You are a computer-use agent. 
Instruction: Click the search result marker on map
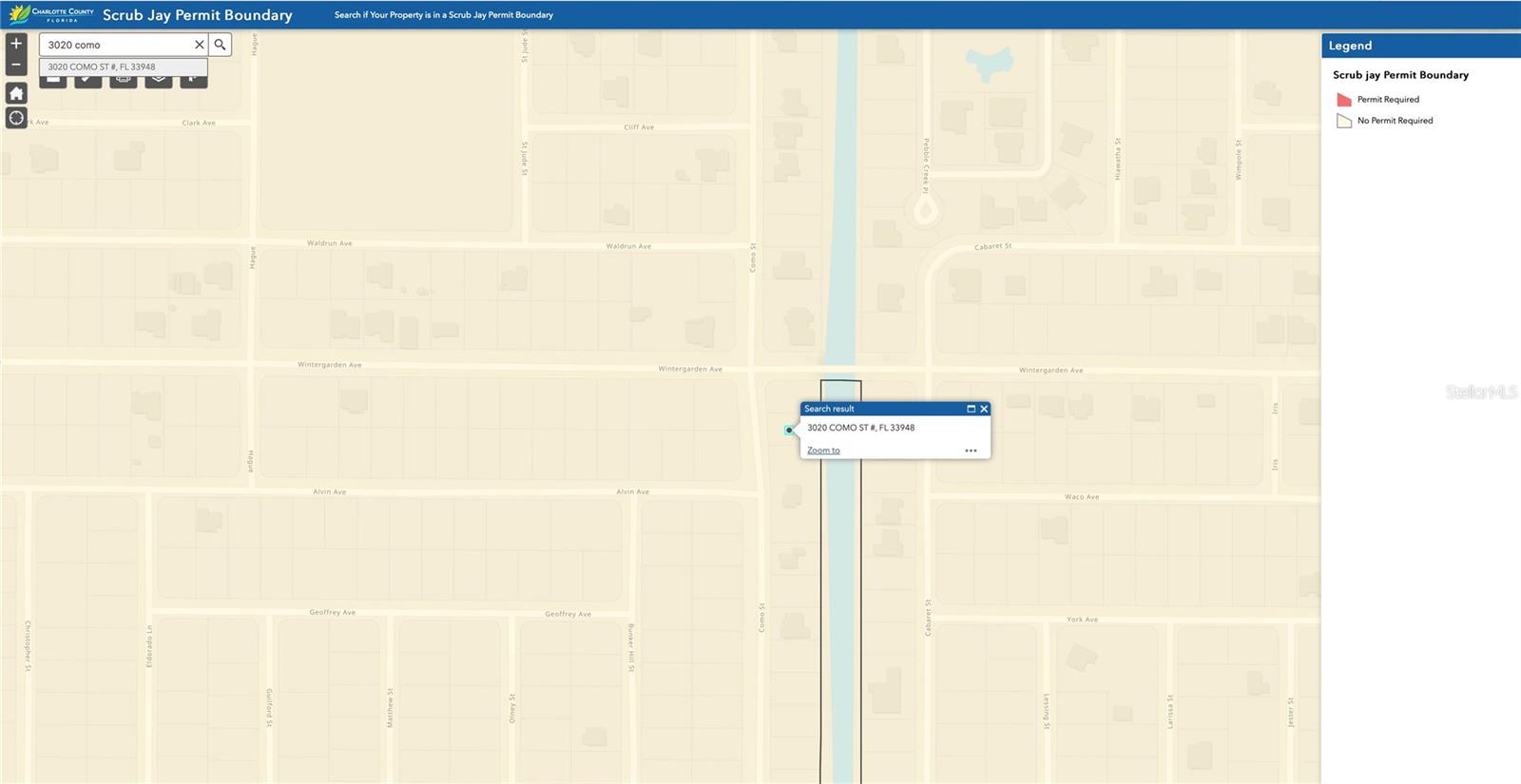coord(789,430)
